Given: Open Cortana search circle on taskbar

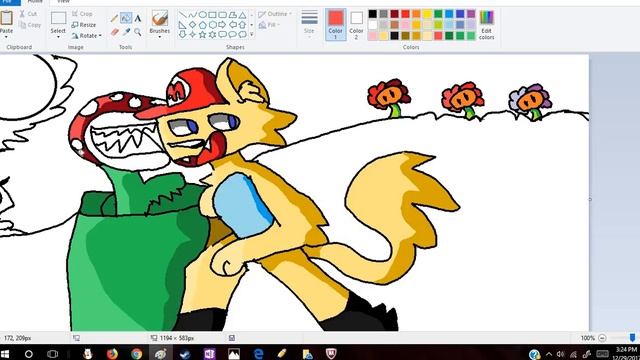Looking at the screenshot, I should point(29,354).
